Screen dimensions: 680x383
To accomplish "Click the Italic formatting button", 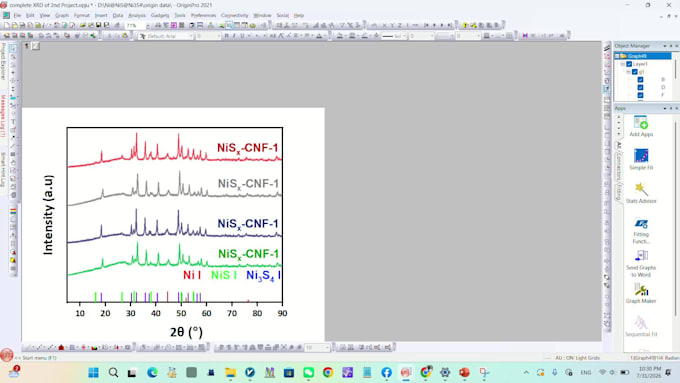I will (x=234, y=36).
